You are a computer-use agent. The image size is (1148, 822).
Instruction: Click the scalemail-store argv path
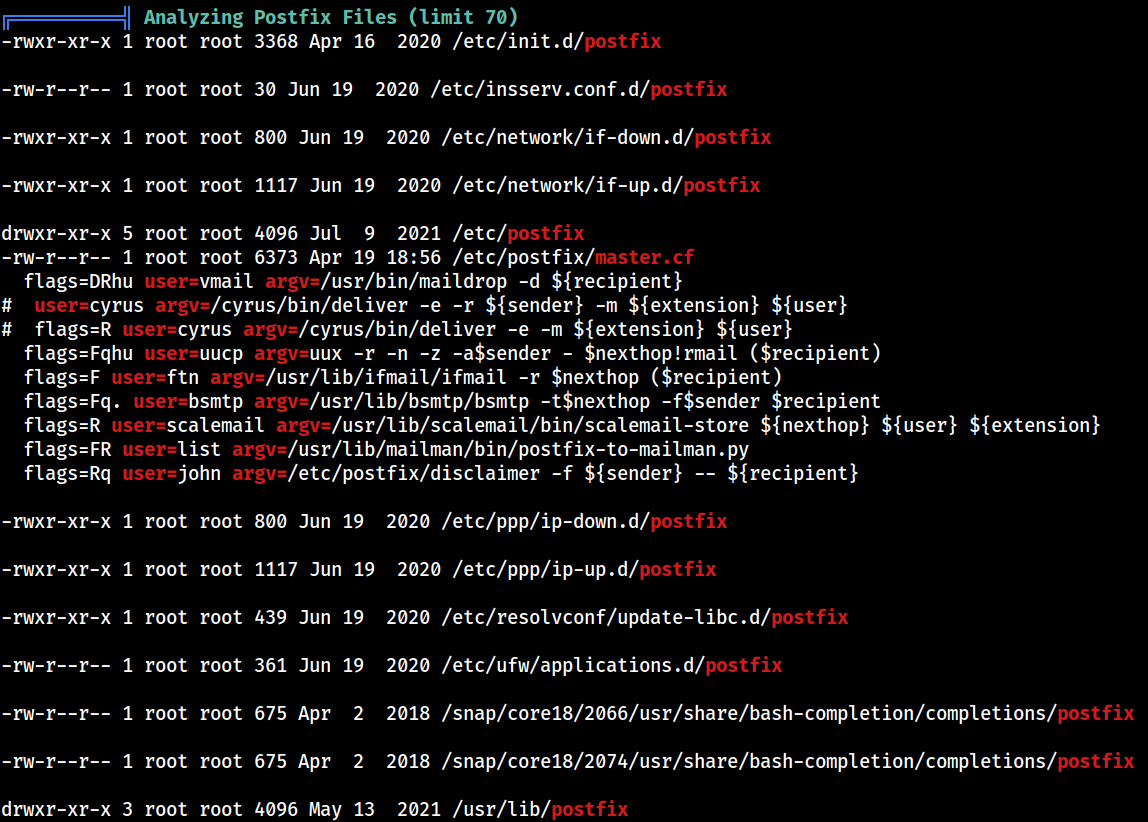coord(540,425)
